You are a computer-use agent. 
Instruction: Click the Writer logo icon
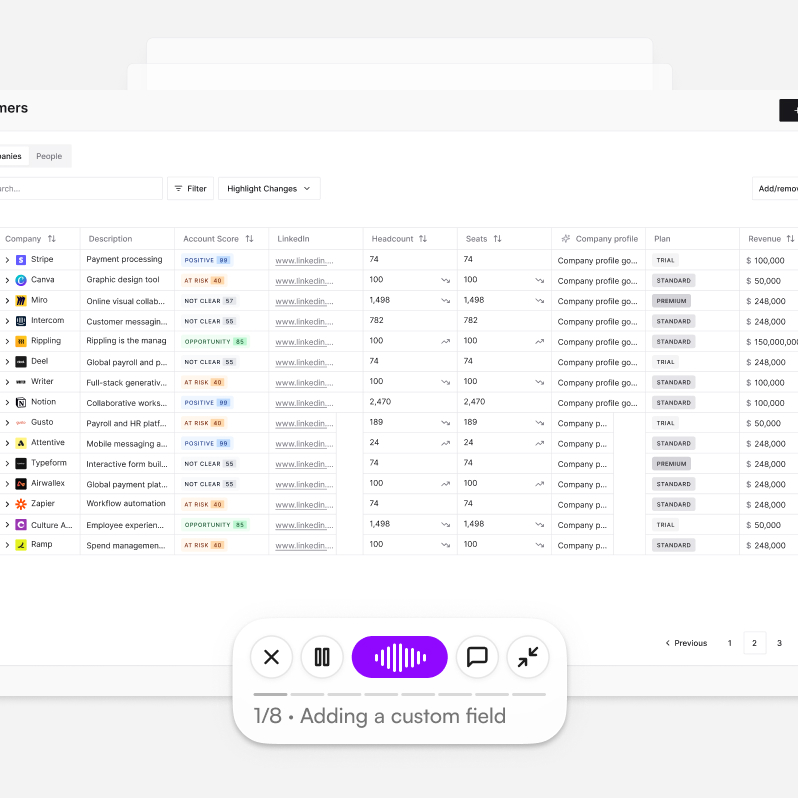coord(21,382)
